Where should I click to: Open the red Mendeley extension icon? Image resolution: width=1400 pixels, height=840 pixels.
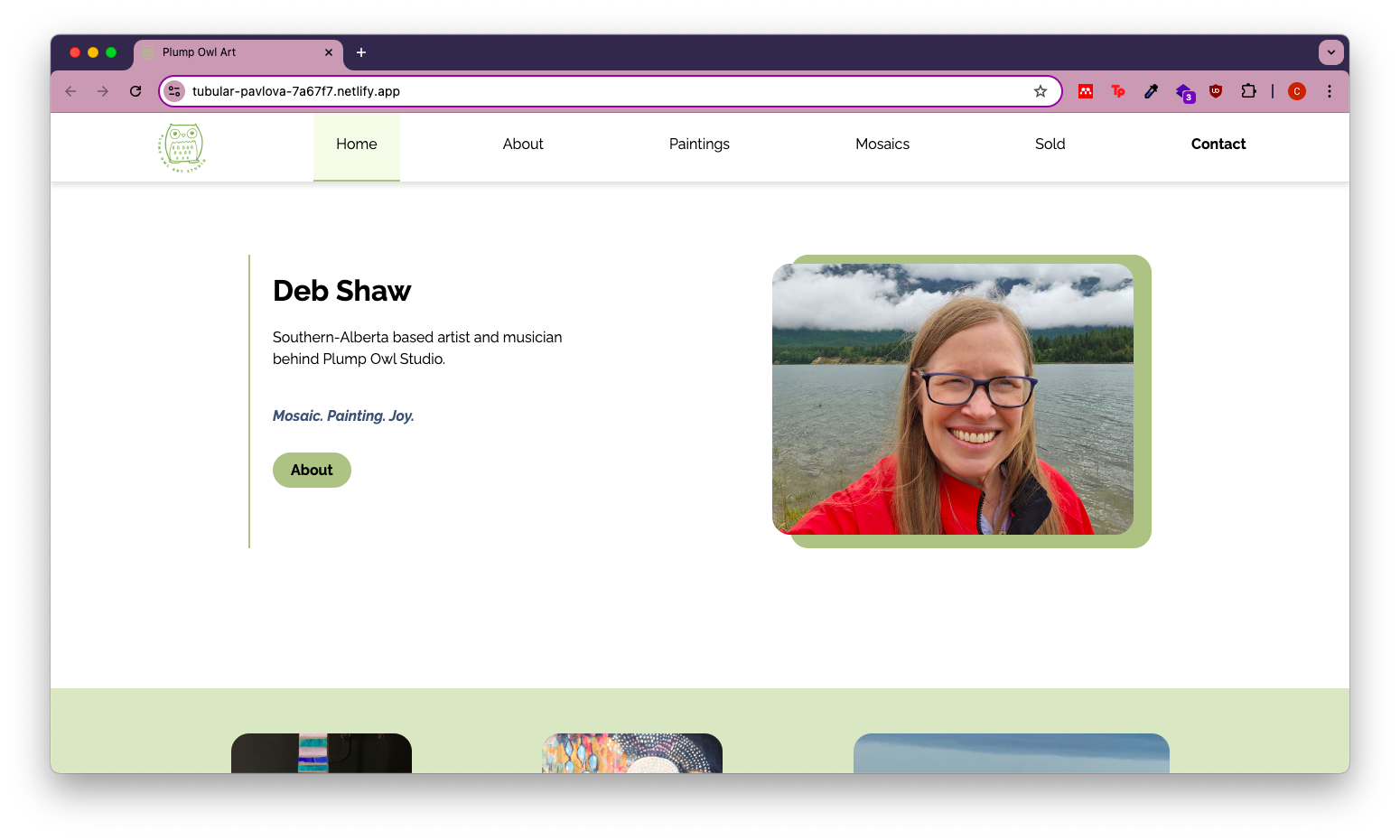click(1086, 91)
